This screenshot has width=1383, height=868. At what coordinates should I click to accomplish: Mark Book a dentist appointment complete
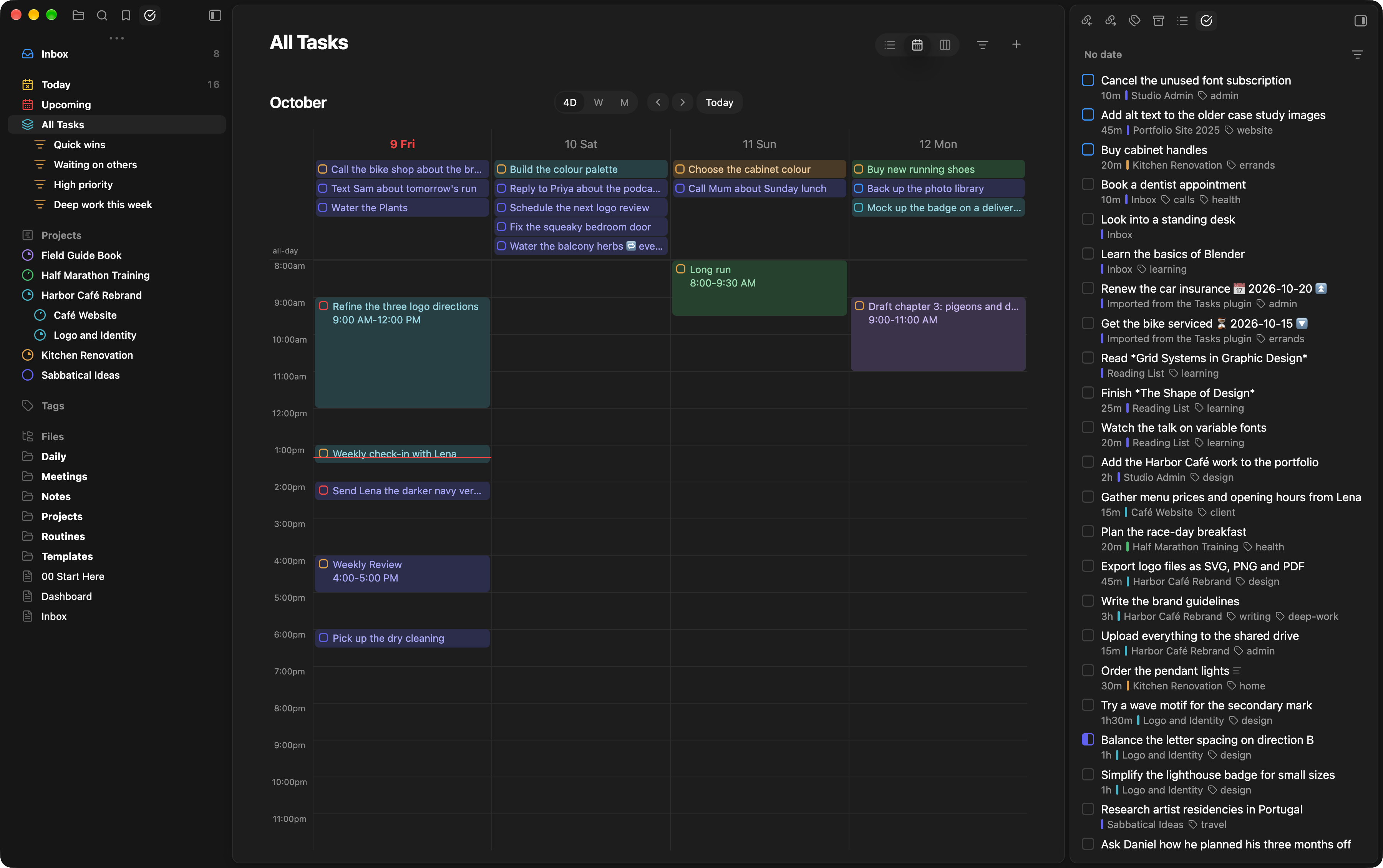point(1088,184)
